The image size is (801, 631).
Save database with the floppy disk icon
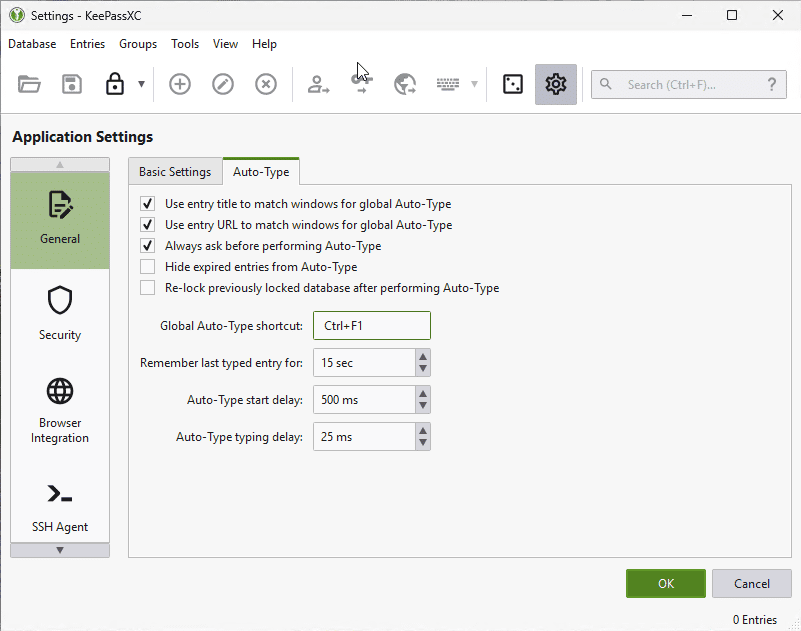tap(72, 84)
